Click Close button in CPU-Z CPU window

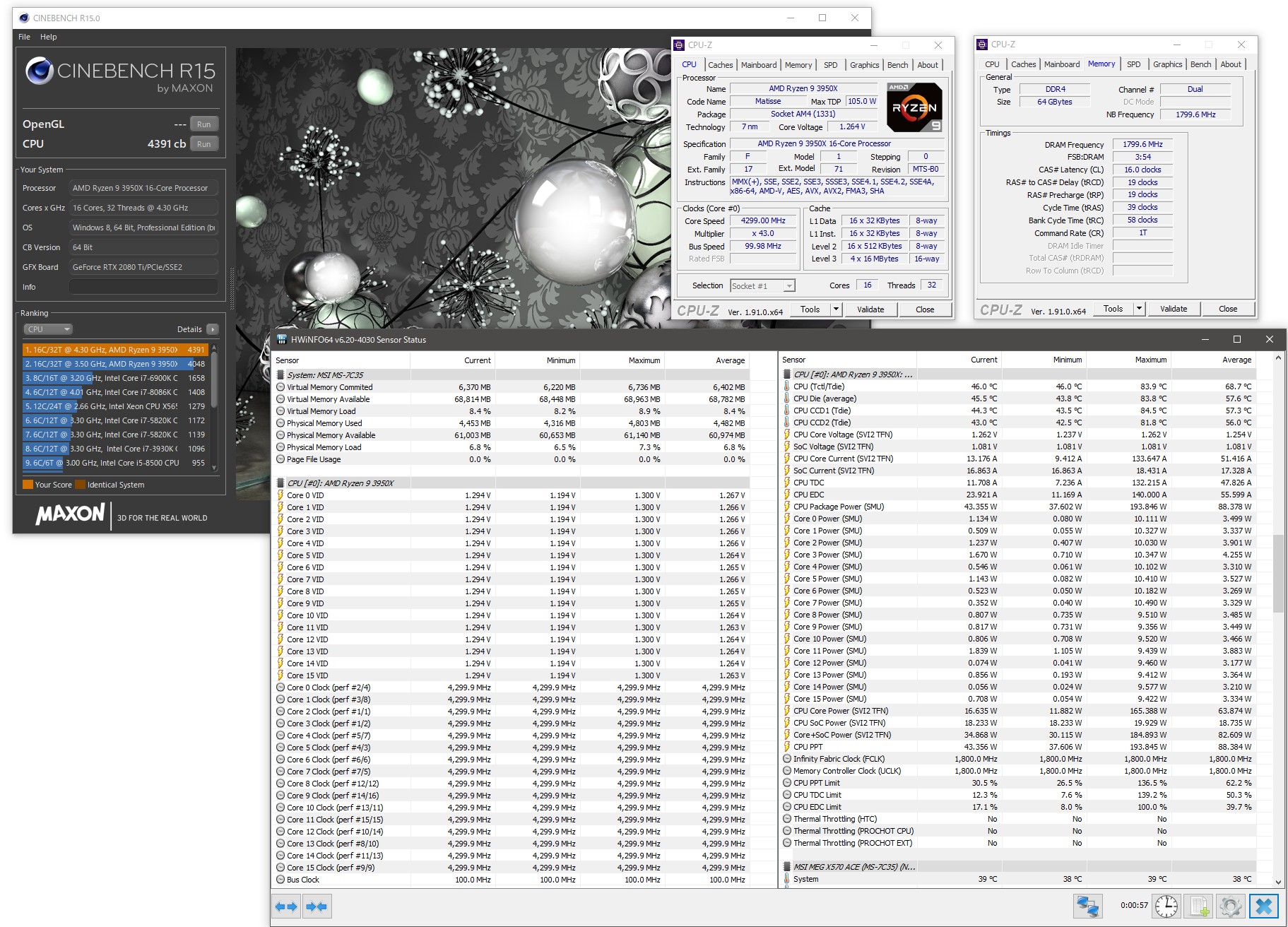click(x=925, y=309)
